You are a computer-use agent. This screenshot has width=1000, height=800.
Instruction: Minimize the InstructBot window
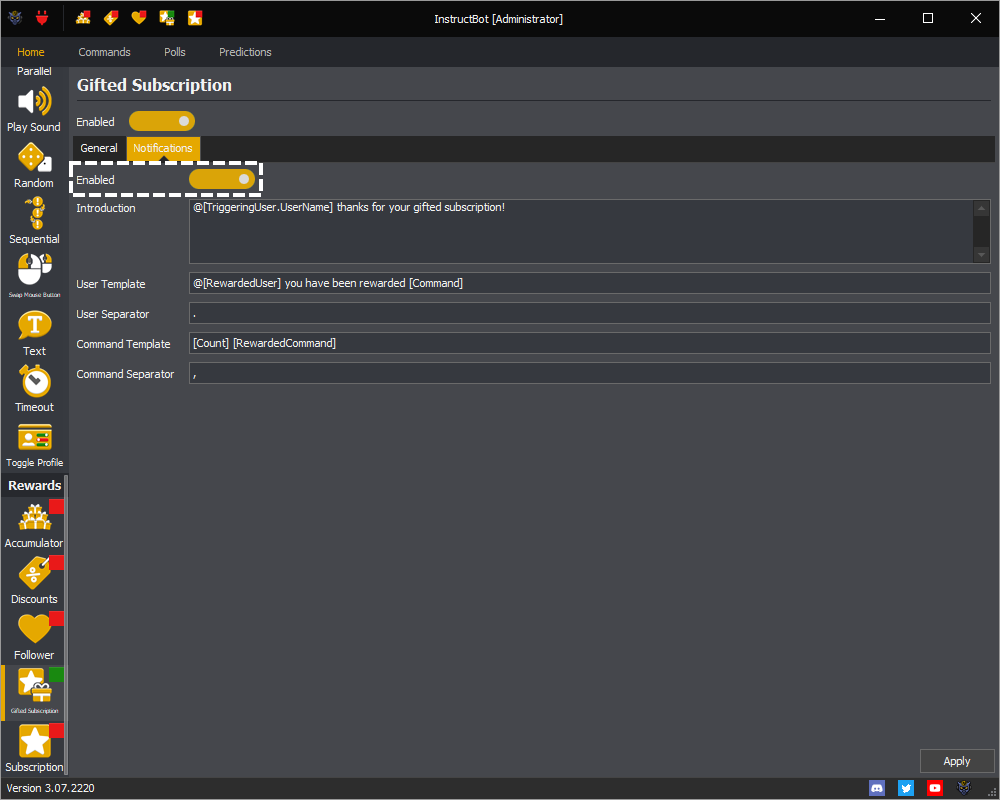pos(880,19)
